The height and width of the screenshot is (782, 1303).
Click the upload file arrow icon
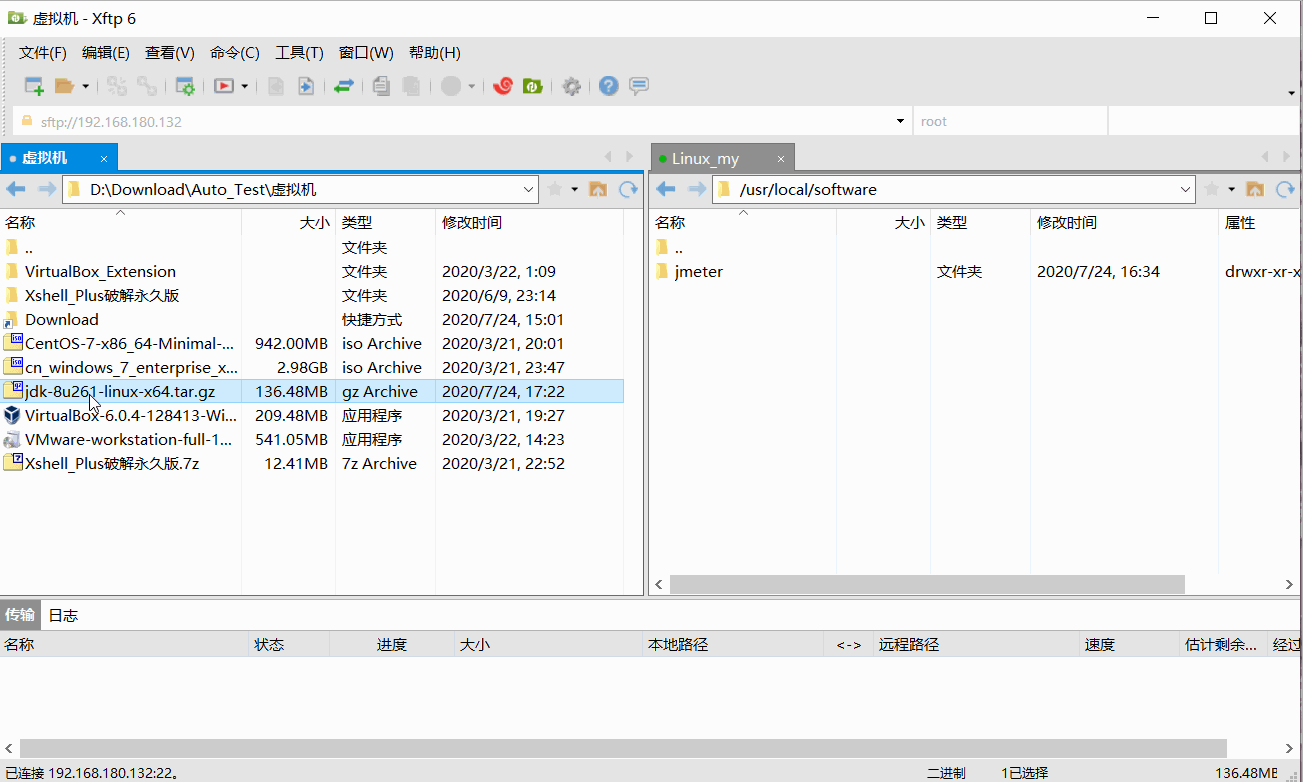(306, 86)
